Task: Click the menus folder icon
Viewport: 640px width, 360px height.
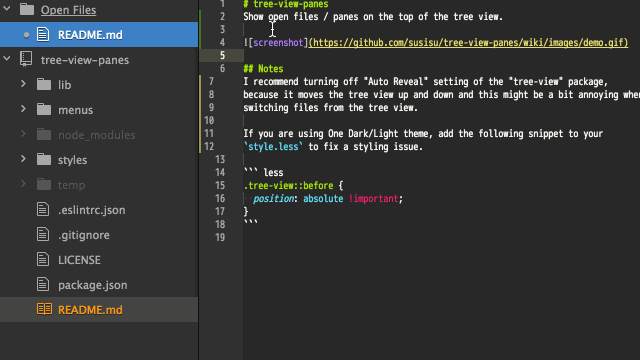Action: 44,109
